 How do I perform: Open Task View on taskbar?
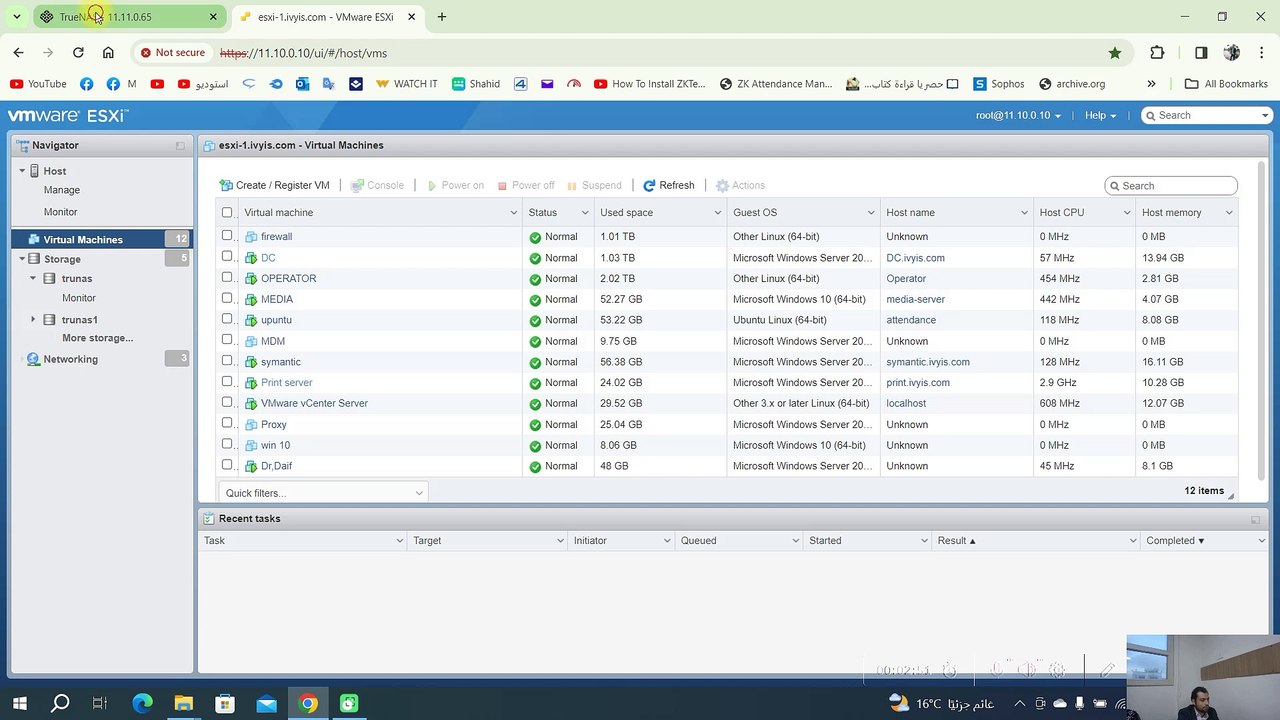(x=99, y=704)
